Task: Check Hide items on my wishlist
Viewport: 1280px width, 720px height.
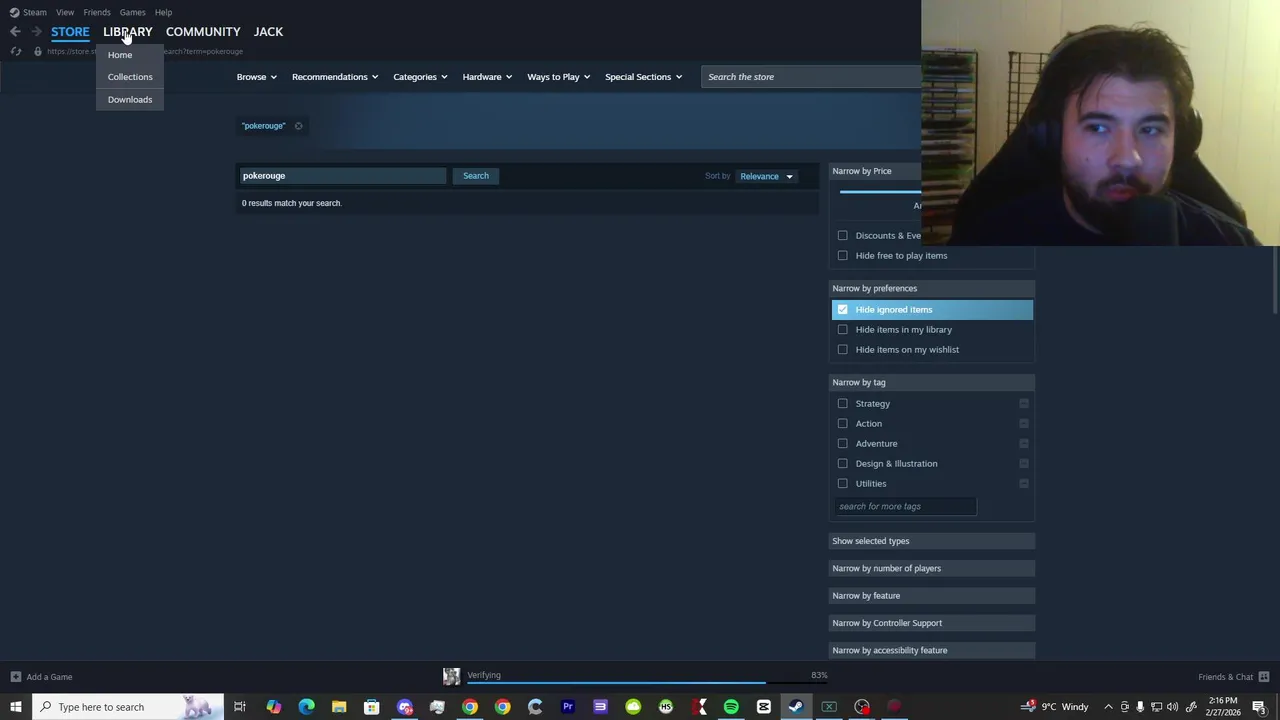Action: [x=843, y=350]
